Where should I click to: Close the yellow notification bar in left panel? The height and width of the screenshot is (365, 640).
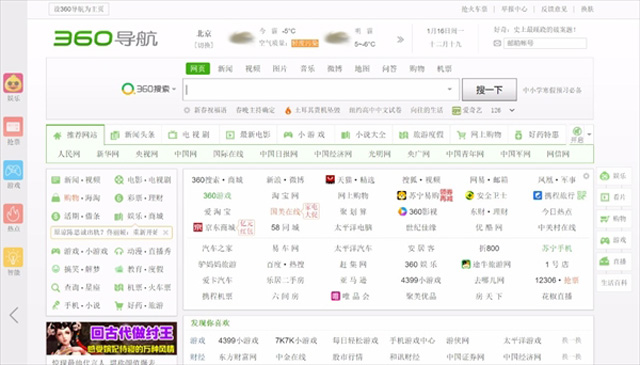(166, 232)
